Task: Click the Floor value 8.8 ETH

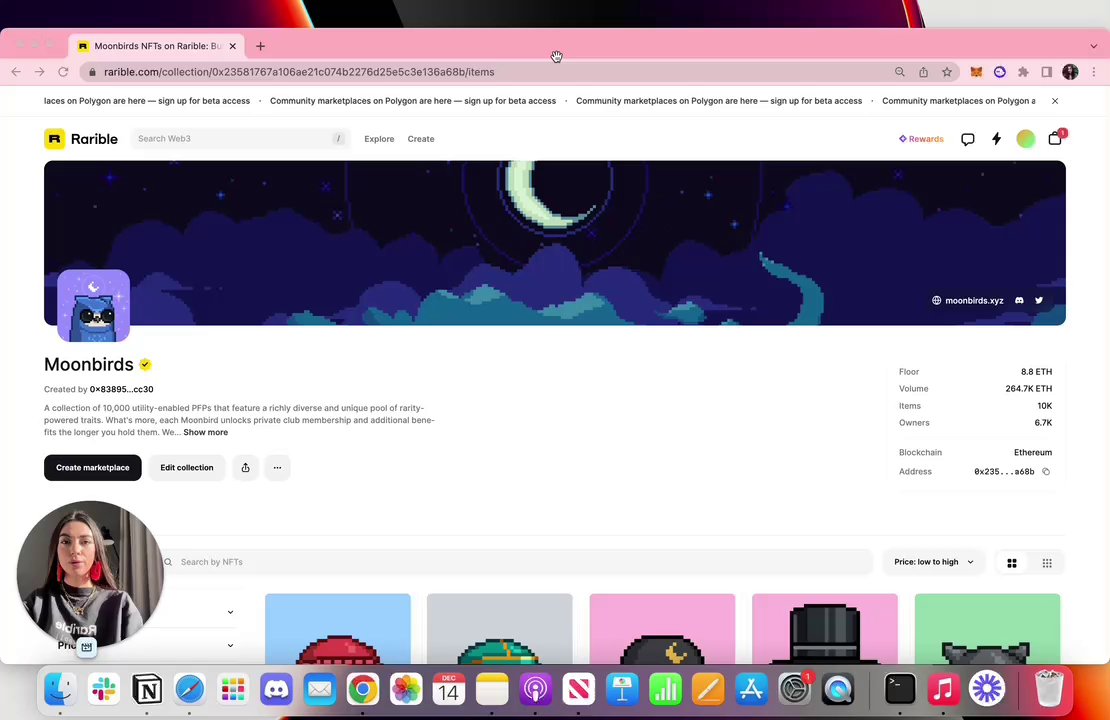Action: (1036, 372)
